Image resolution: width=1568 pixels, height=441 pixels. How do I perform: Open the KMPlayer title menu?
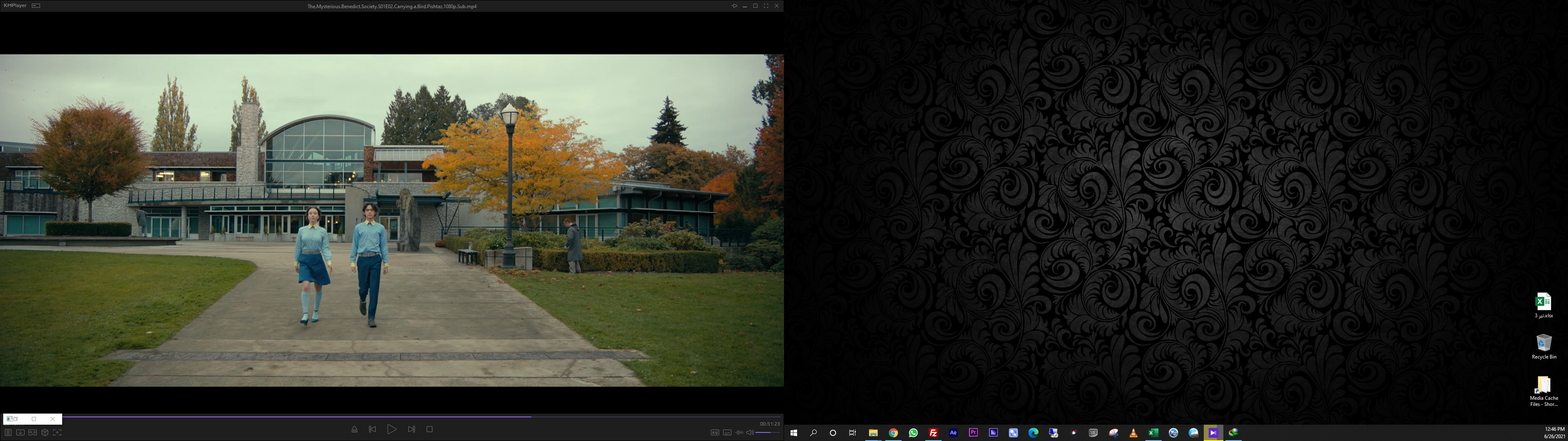coord(15,5)
